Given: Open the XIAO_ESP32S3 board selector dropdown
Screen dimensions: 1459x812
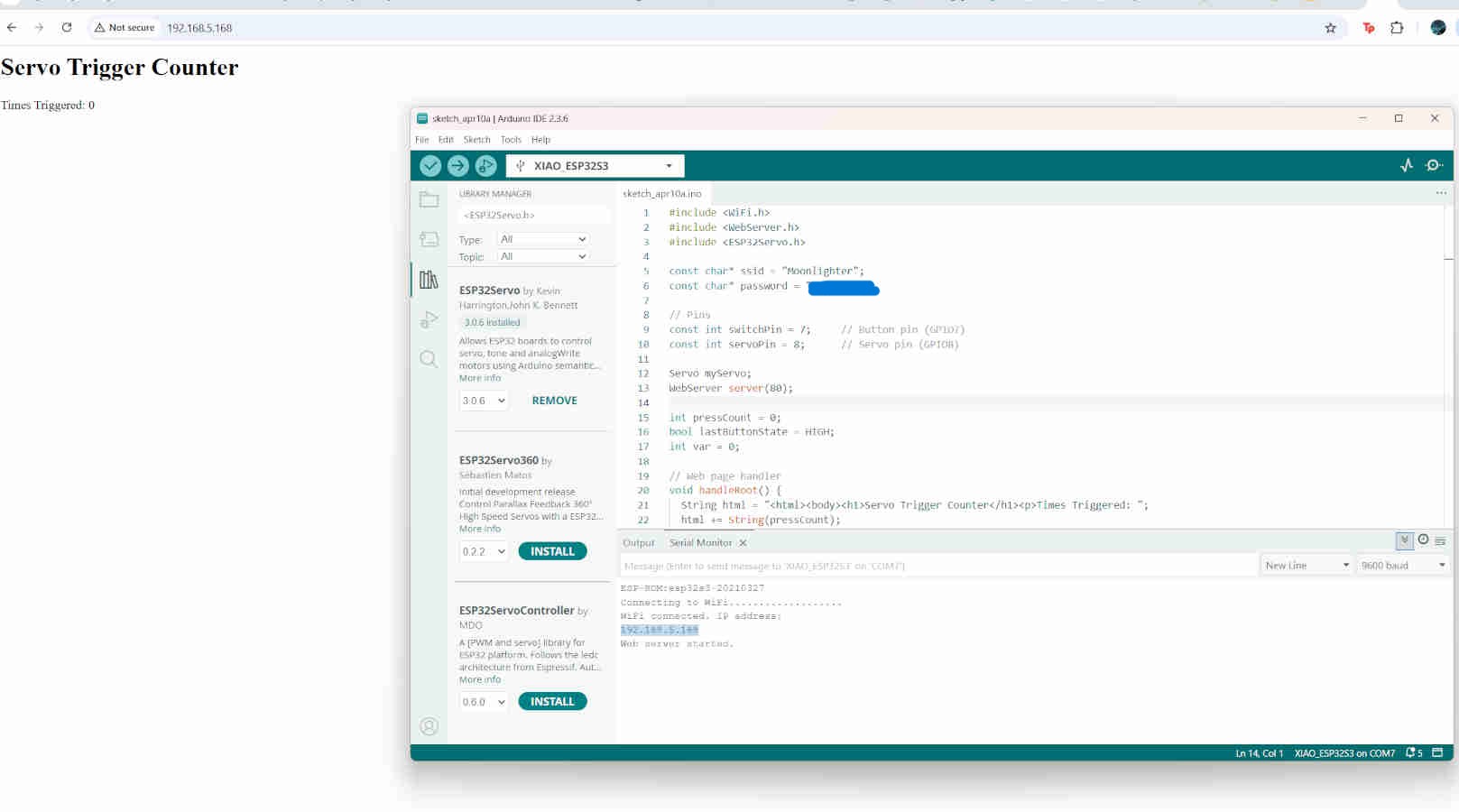Looking at the screenshot, I should pos(596,166).
